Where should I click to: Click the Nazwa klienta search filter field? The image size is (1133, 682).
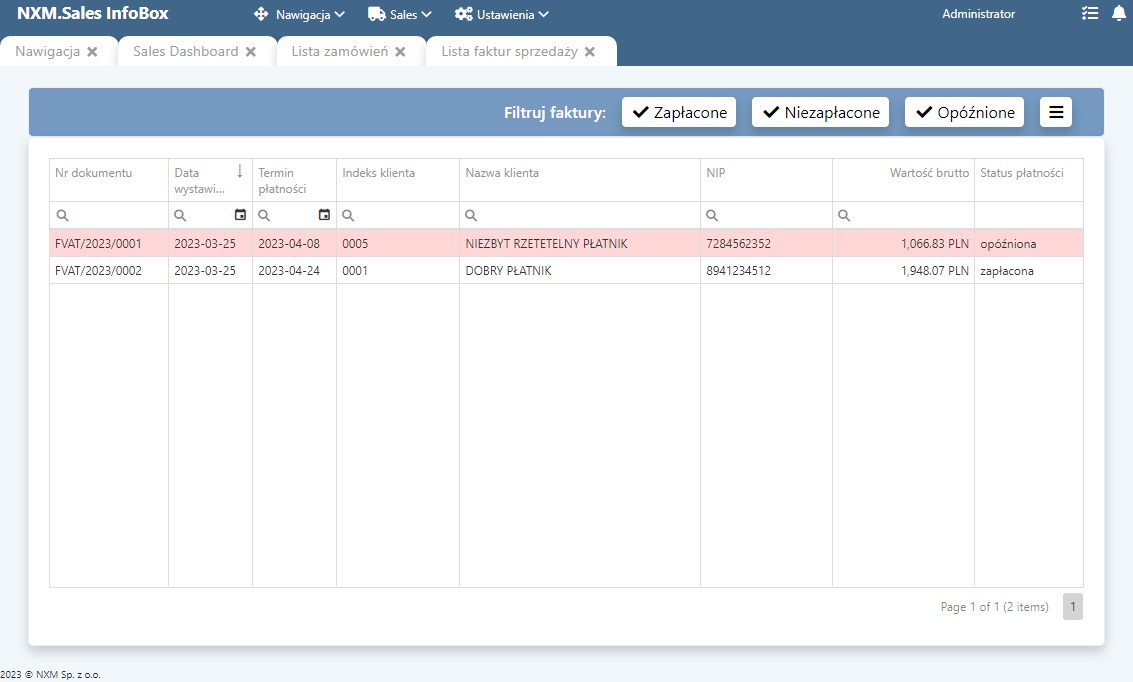click(585, 215)
